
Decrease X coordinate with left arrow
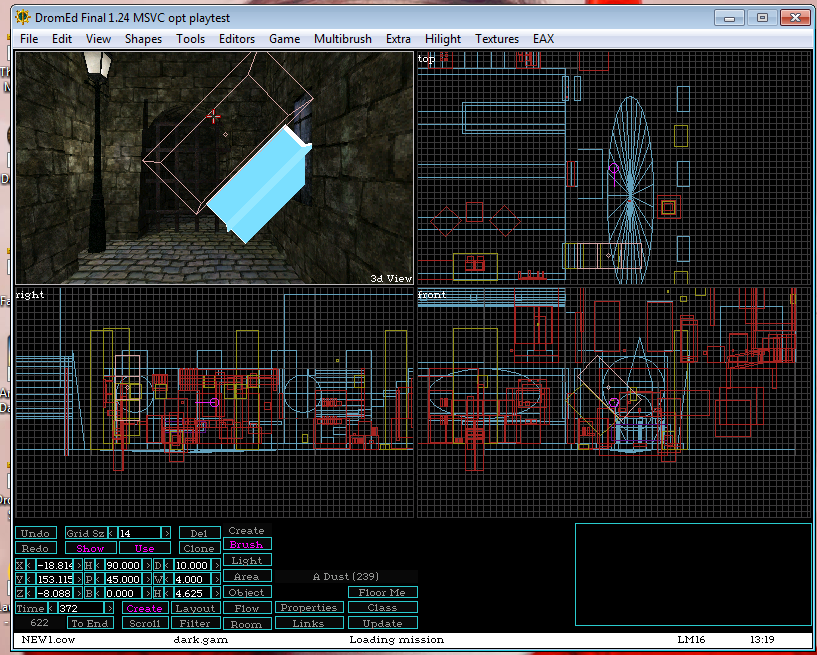tap(29, 565)
